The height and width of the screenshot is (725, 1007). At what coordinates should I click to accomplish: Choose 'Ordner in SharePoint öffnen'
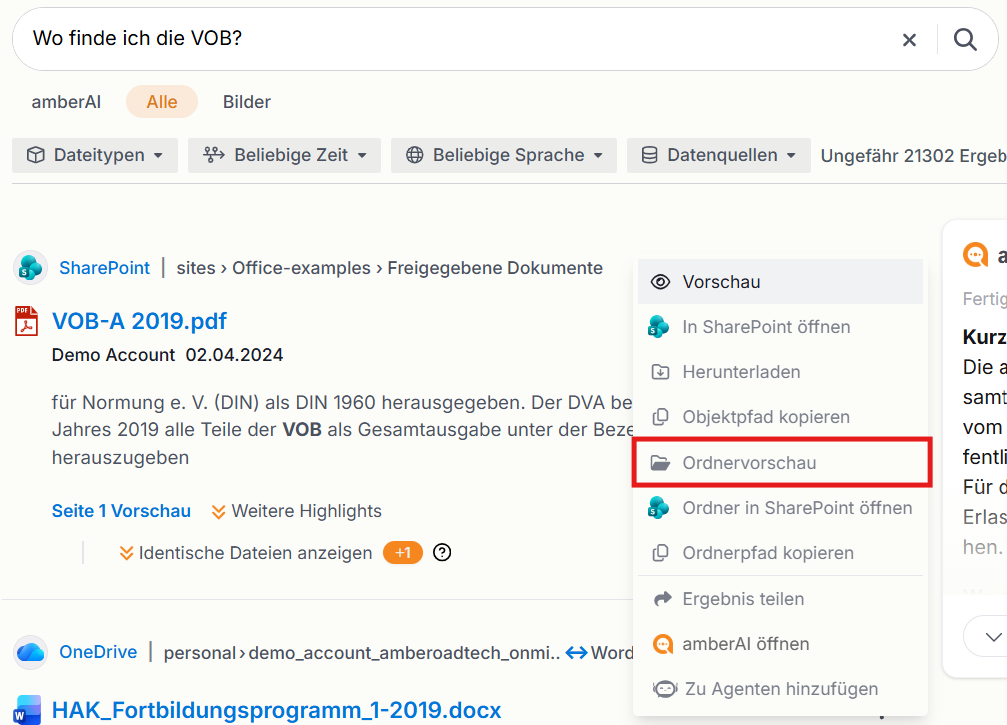coord(780,508)
